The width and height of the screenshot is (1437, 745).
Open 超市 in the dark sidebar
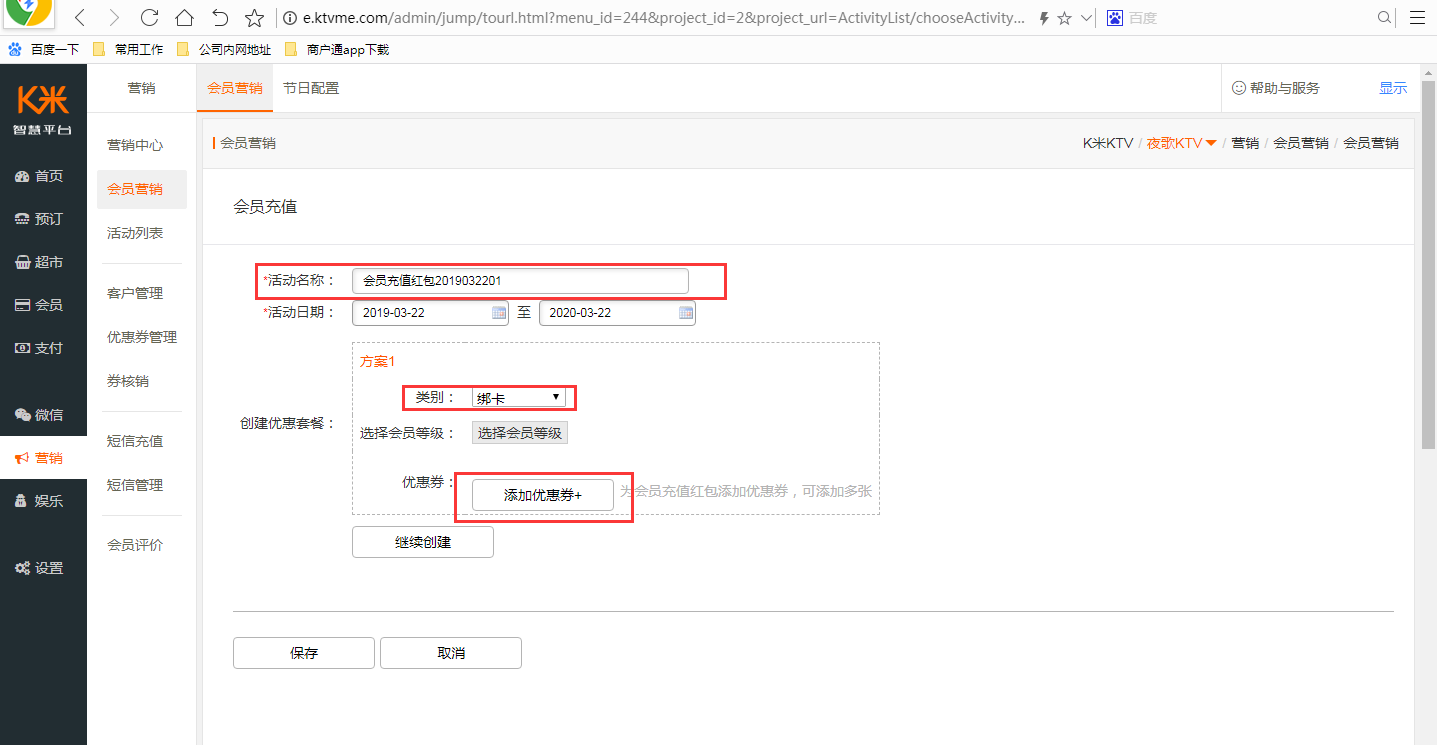click(x=40, y=262)
